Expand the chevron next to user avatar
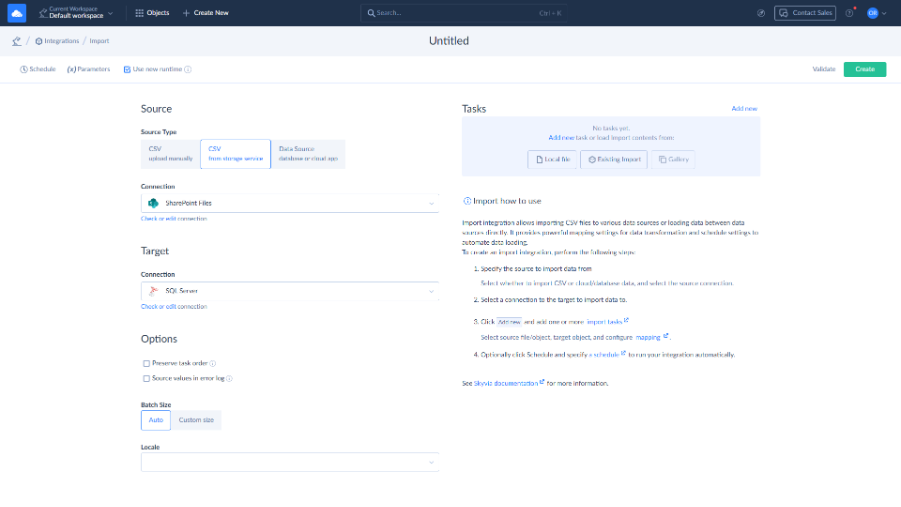 tap(884, 13)
